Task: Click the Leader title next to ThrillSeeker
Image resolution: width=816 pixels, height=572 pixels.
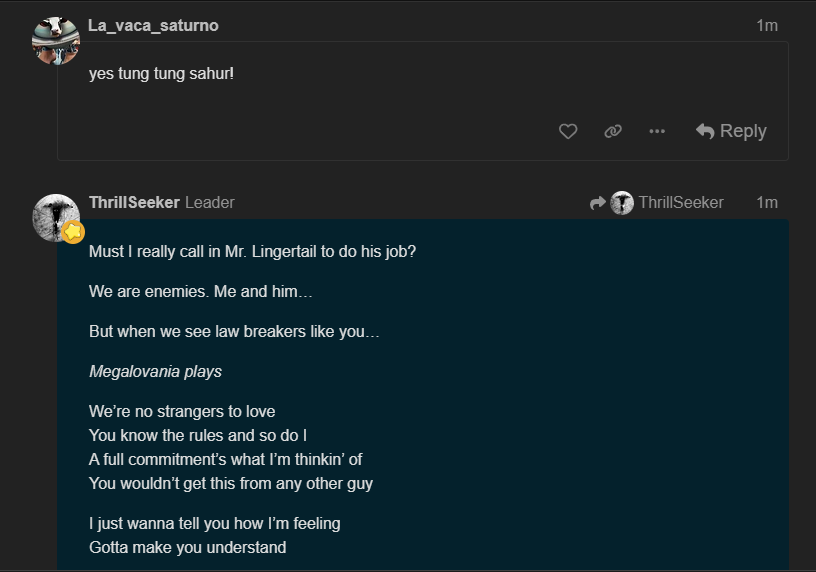Action: click(210, 202)
